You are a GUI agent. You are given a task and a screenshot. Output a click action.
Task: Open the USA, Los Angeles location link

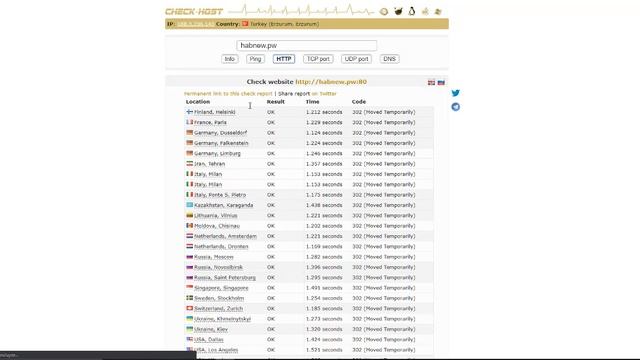pos(216,350)
